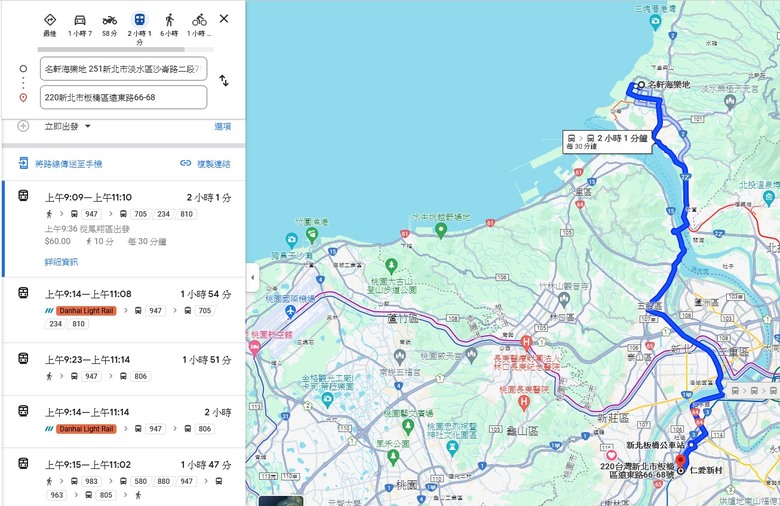This screenshot has width=780, height=506.
Task: Open the 立即出發 departure time dropdown
Action: click(68, 126)
